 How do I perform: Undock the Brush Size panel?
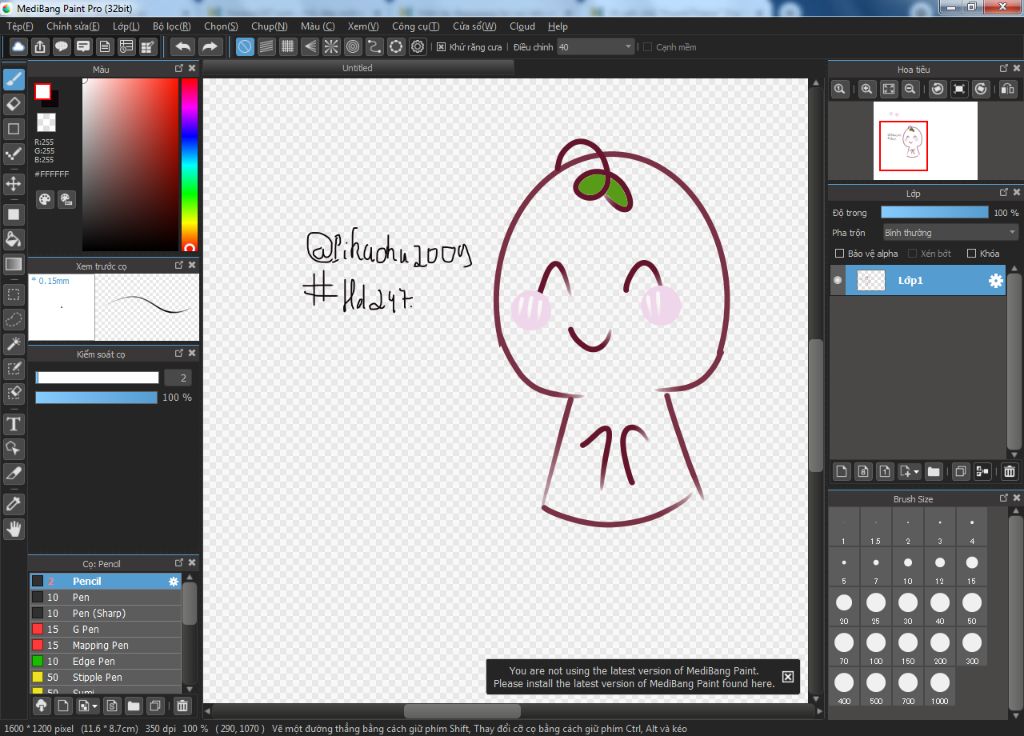point(1004,498)
